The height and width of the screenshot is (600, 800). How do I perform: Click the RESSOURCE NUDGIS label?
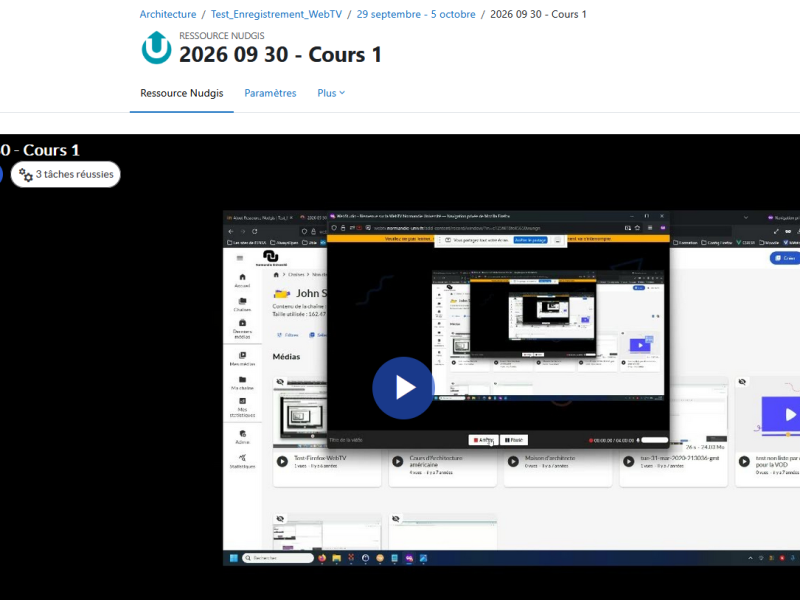click(222, 36)
